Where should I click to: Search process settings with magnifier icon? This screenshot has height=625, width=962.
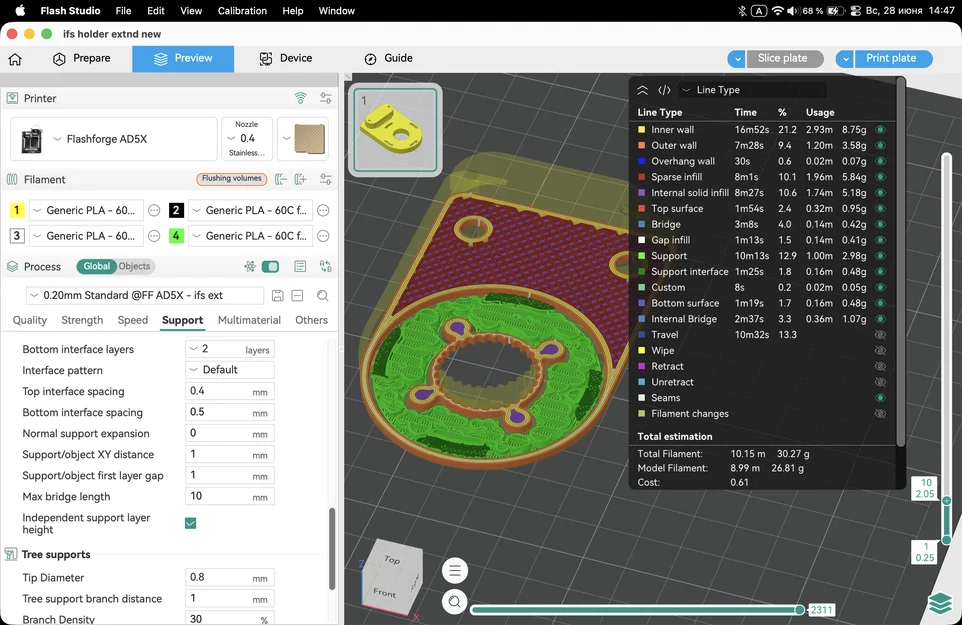(323, 296)
